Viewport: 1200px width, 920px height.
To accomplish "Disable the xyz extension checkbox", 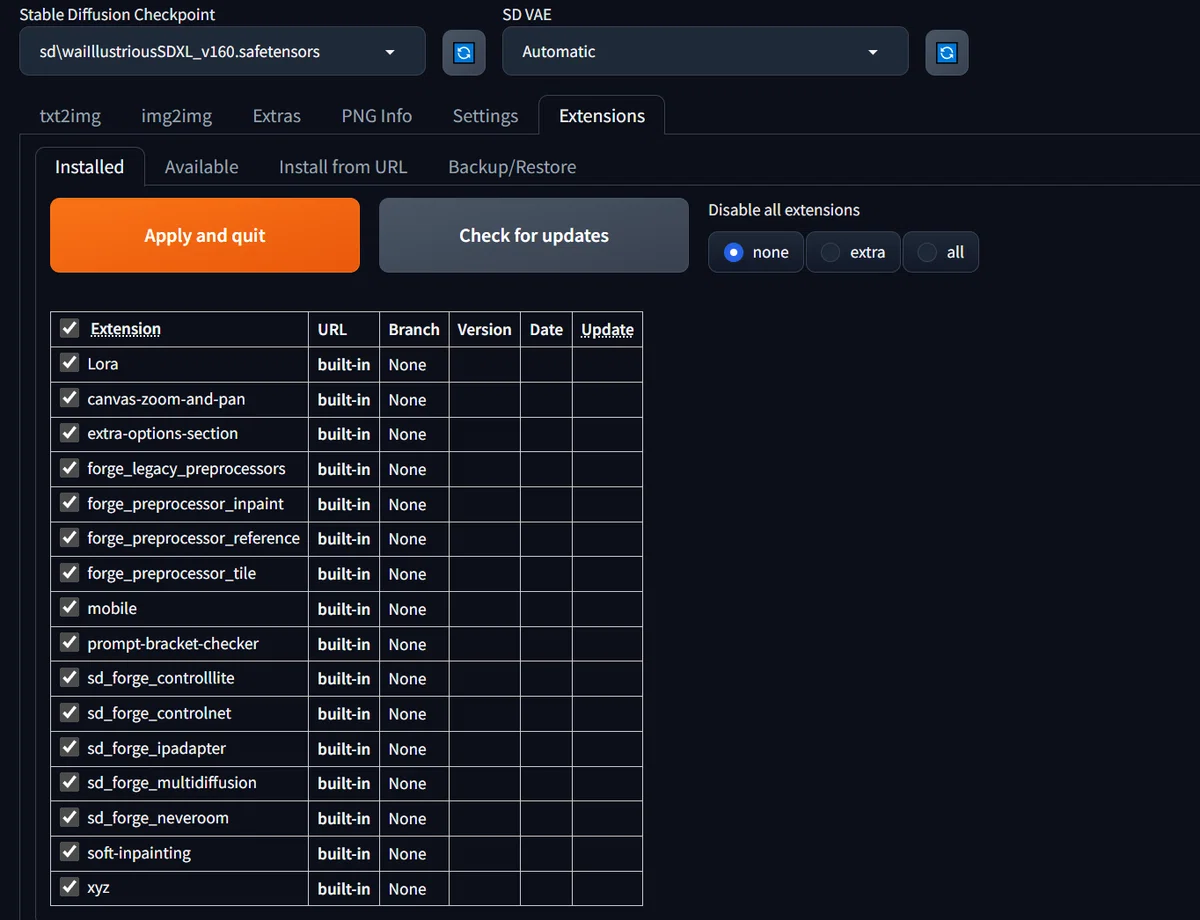I will (69, 887).
